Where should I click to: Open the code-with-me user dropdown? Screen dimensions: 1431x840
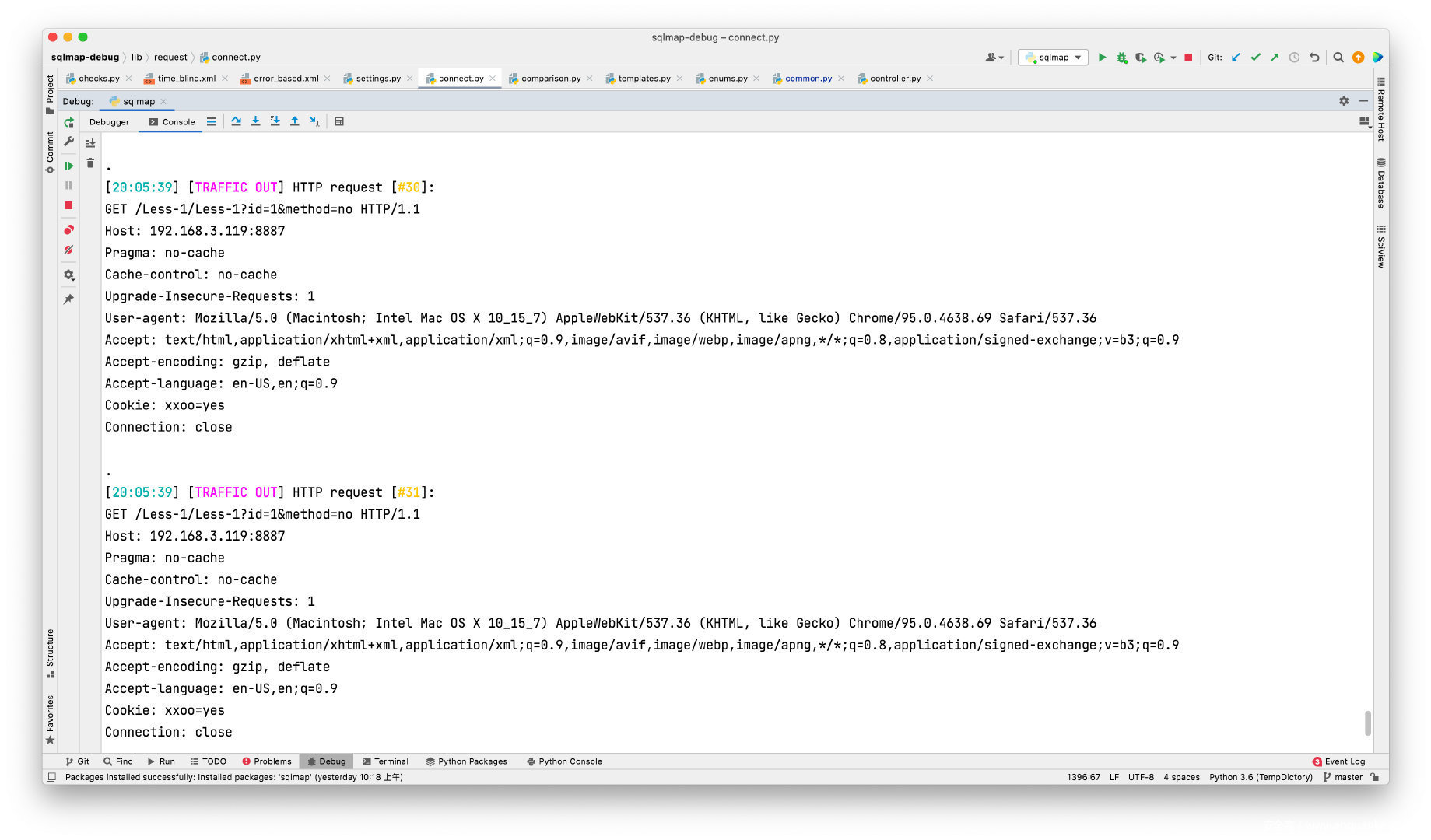[994, 58]
